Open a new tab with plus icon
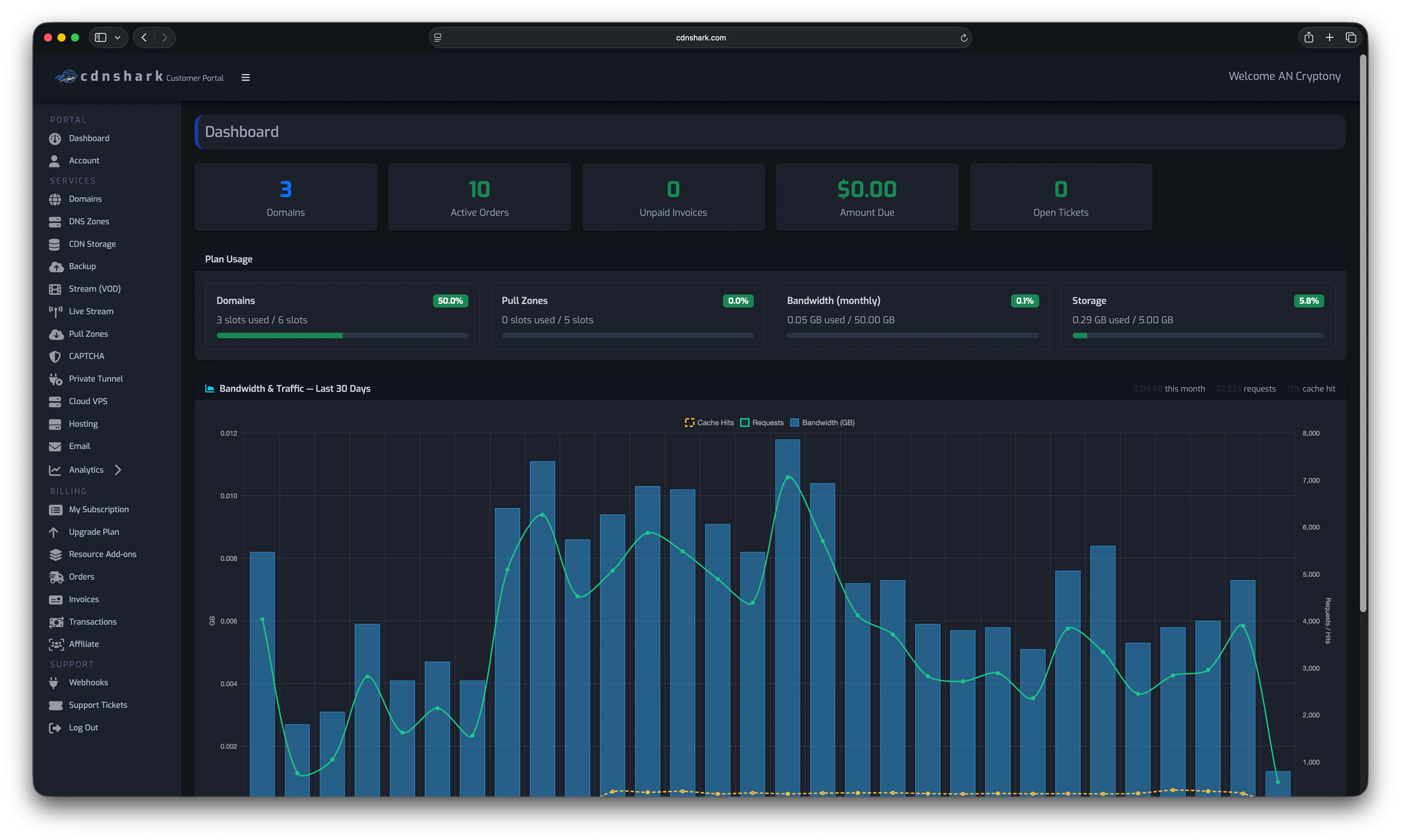The image size is (1401, 840). (1330, 37)
